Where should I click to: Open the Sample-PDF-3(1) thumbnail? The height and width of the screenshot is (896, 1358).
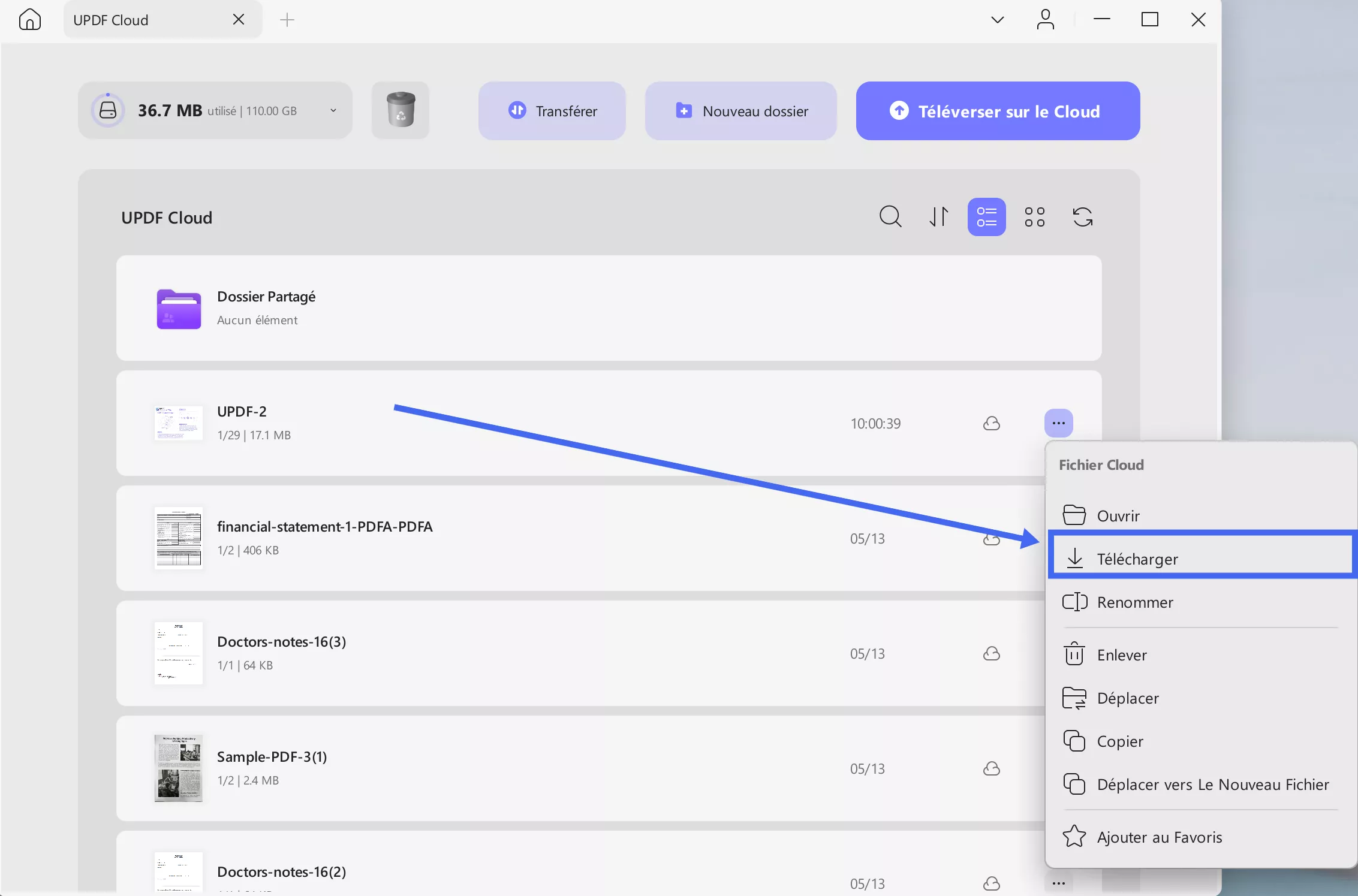[179, 768]
